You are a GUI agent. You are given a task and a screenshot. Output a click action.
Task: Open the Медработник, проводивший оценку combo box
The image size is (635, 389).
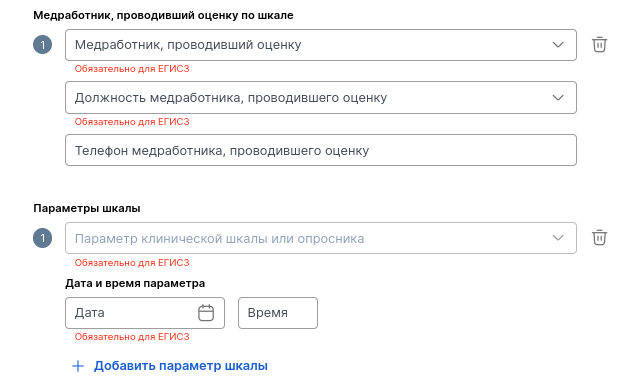tap(321, 45)
